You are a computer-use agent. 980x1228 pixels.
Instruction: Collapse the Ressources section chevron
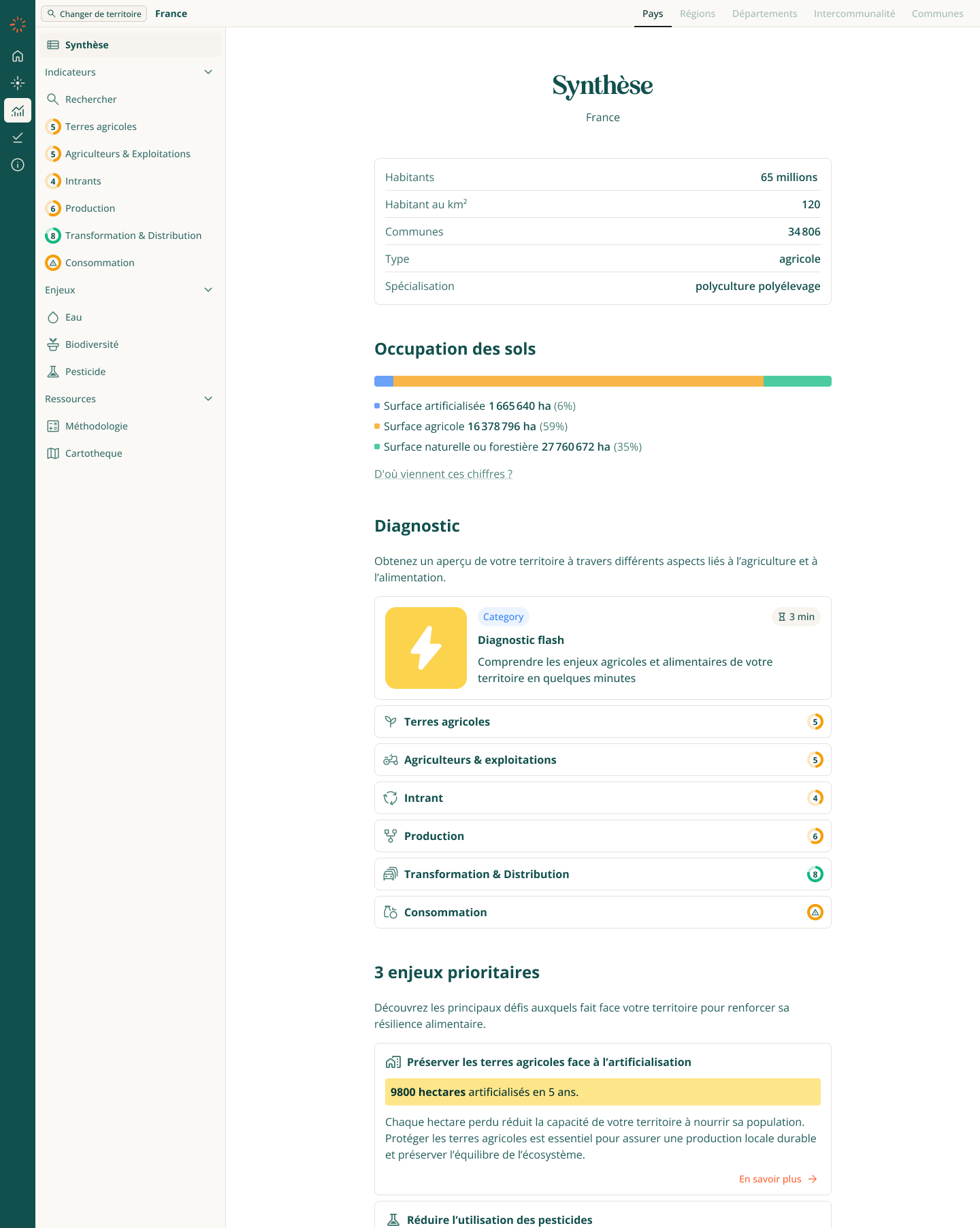[x=208, y=399]
